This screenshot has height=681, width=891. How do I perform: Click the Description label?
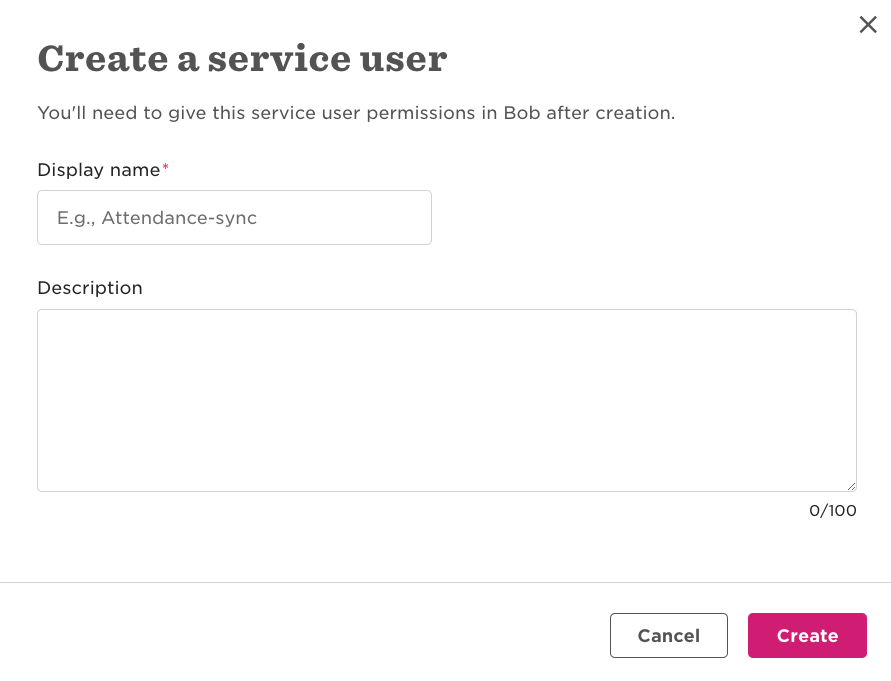(x=89, y=288)
